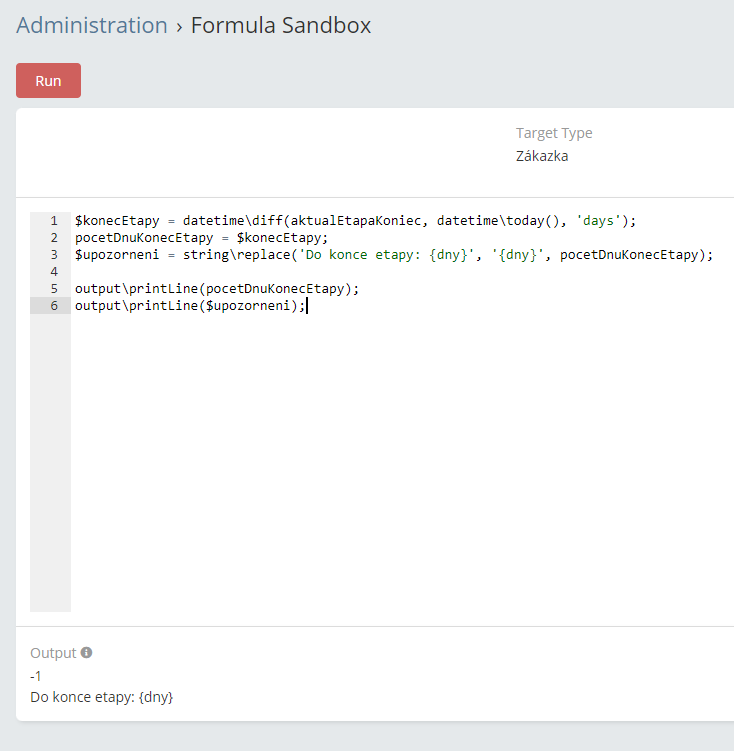Click line number 5 in editor gutter
This screenshot has width=734, height=751.
54,289
